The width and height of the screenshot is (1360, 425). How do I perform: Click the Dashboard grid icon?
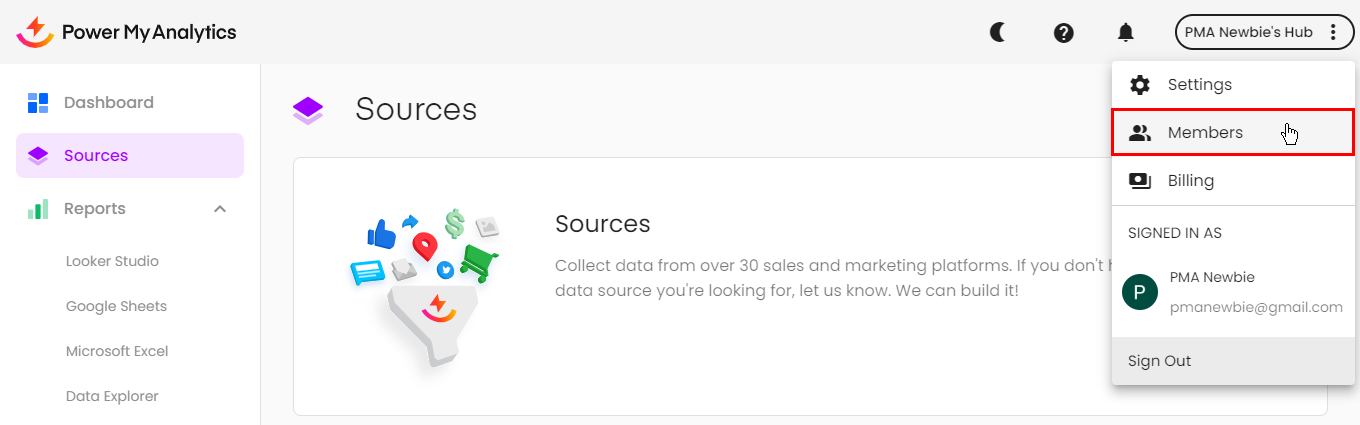(38, 102)
